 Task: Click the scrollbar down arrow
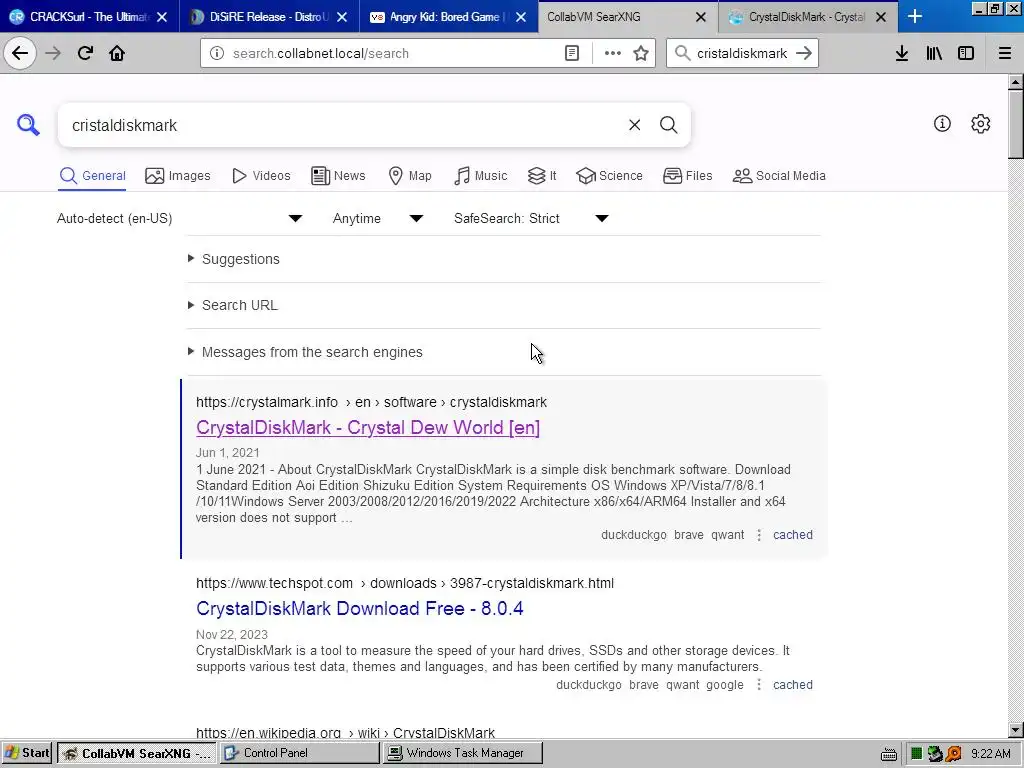click(1016, 730)
